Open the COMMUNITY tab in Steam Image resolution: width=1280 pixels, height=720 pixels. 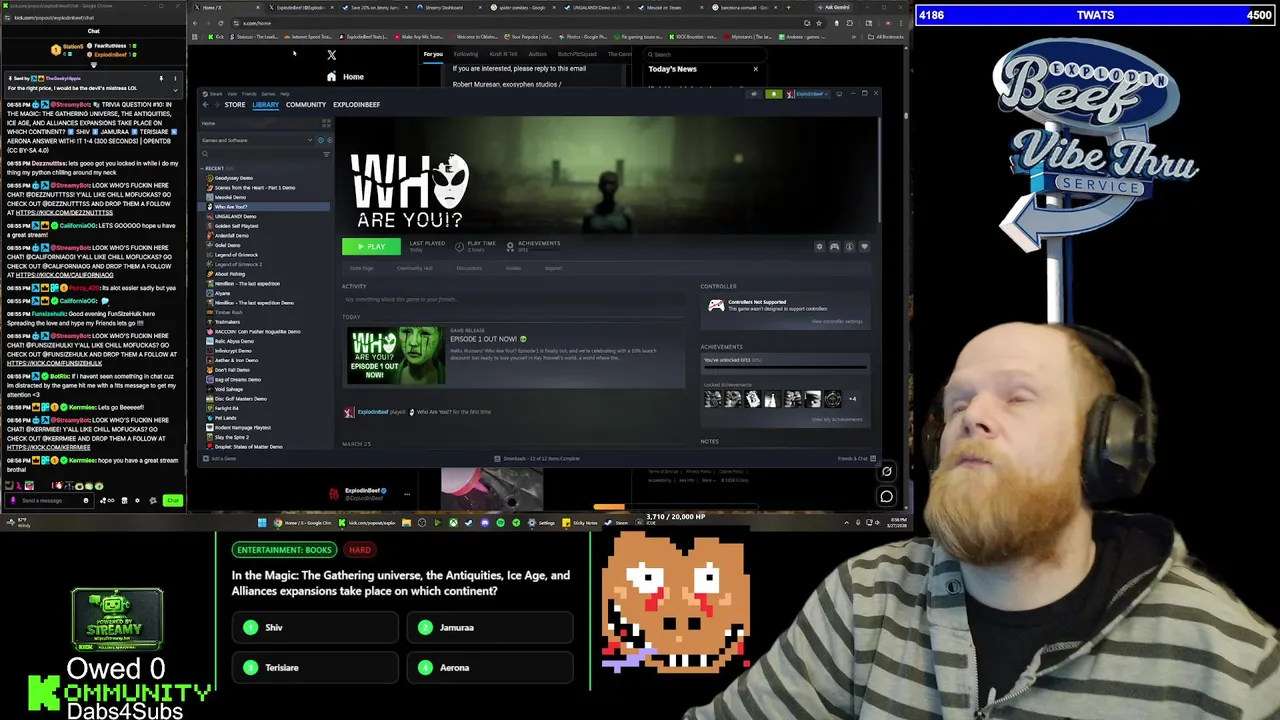click(x=306, y=104)
